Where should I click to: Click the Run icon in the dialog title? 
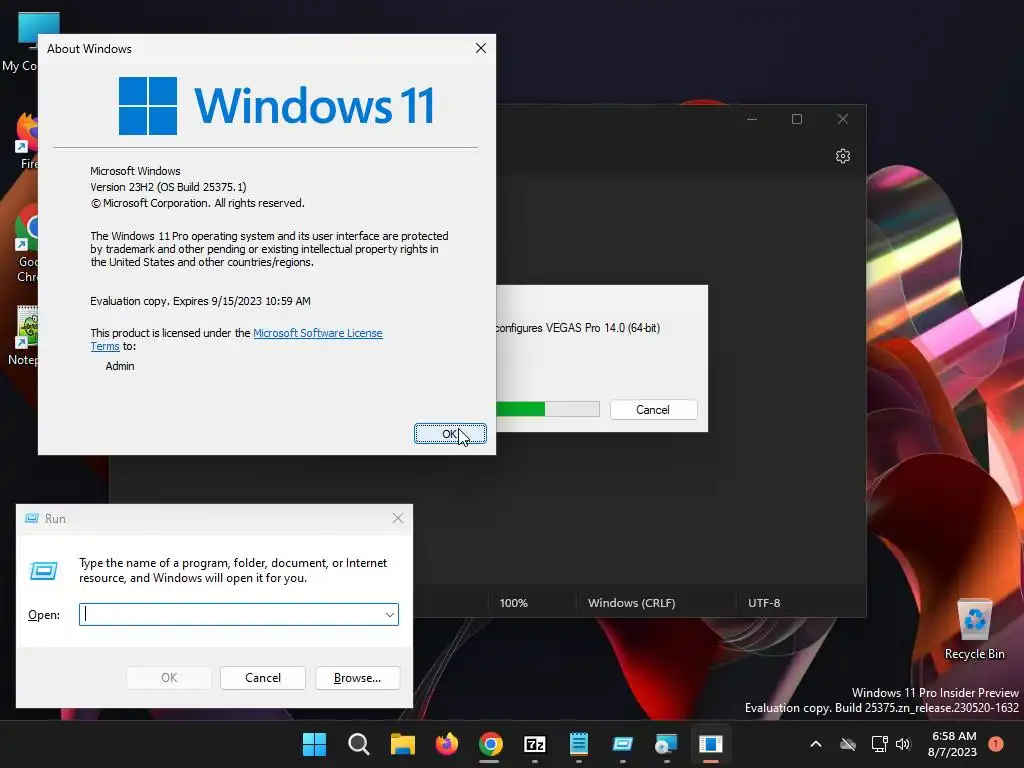pyautogui.click(x=31, y=519)
